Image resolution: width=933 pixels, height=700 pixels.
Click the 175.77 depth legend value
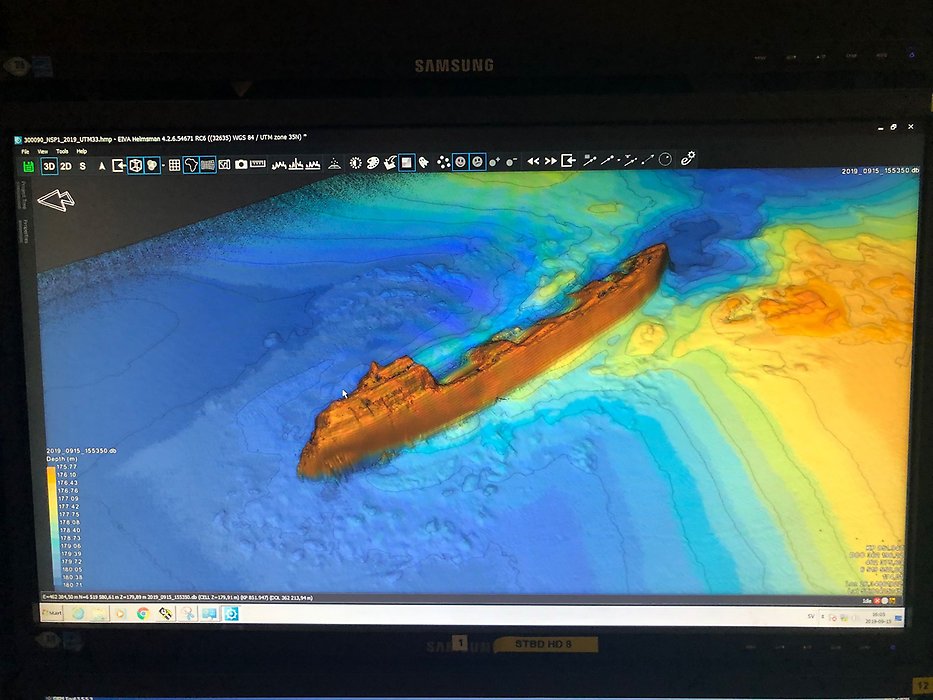click(x=68, y=467)
